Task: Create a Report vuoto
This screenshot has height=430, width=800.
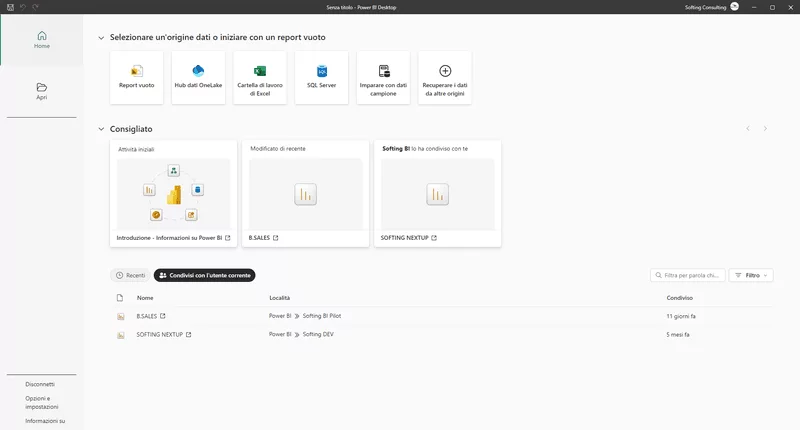Action: click(137, 78)
